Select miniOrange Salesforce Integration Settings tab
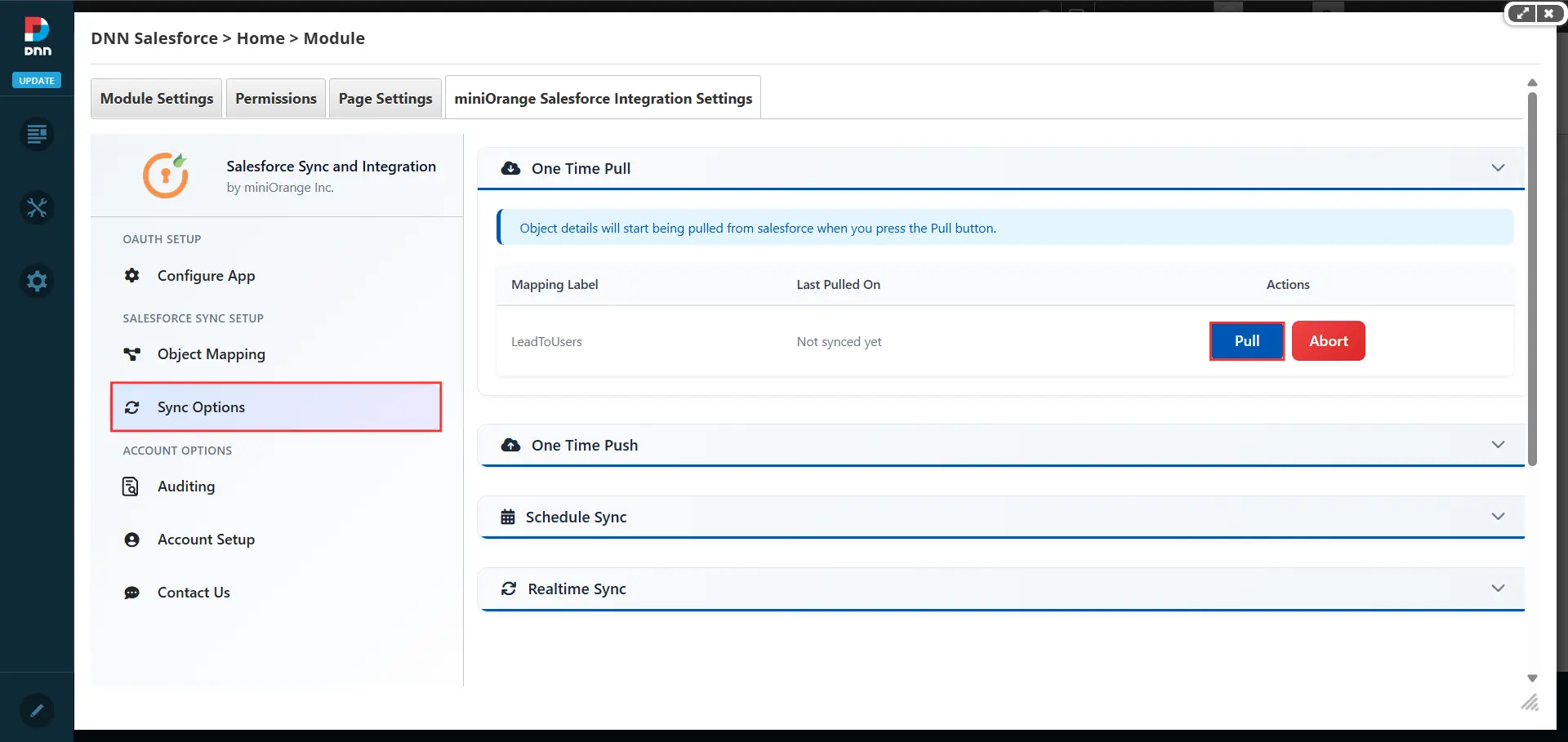 603,98
